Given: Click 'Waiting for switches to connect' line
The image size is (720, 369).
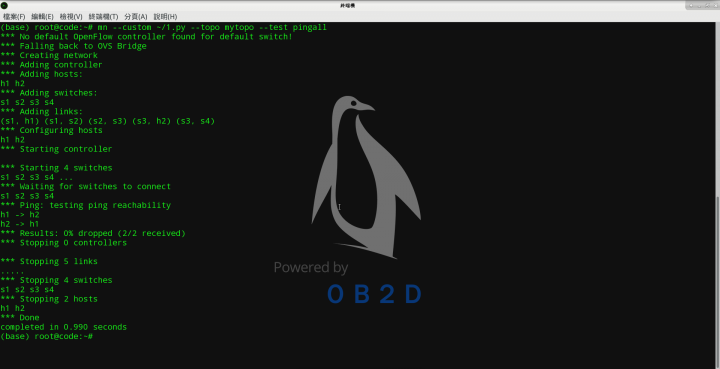Looking at the screenshot, I should (x=85, y=187).
